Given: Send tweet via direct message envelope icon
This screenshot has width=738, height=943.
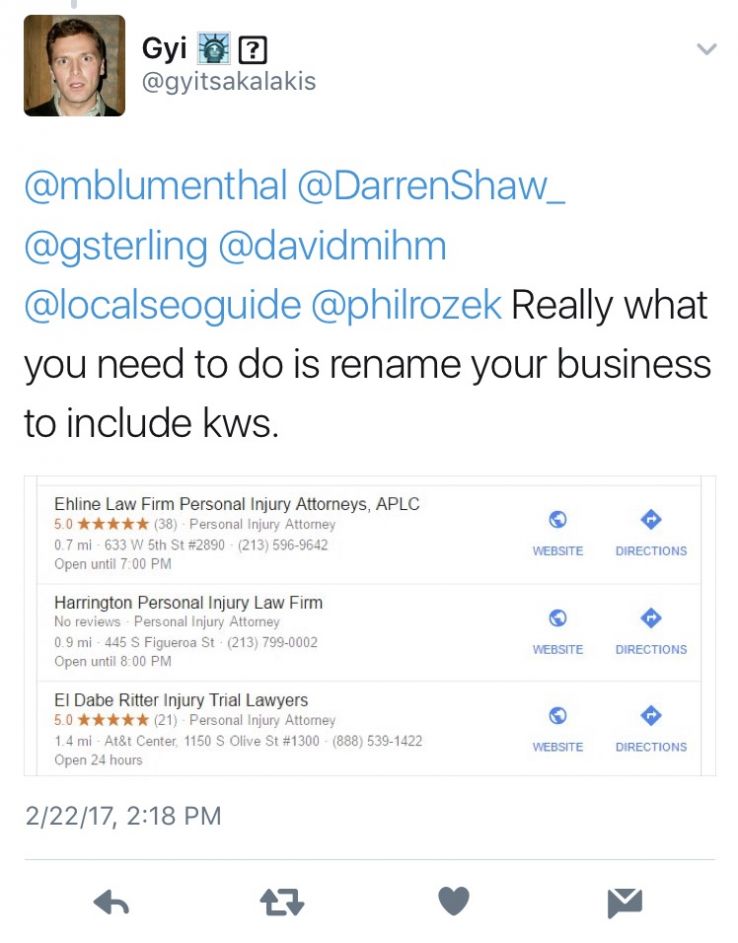Looking at the screenshot, I should tap(625, 902).
